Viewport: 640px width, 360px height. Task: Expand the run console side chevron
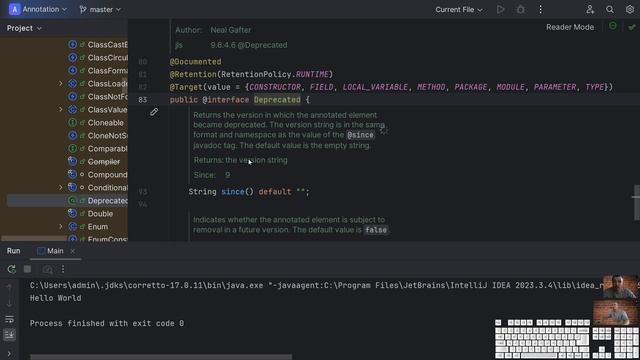point(9,353)
